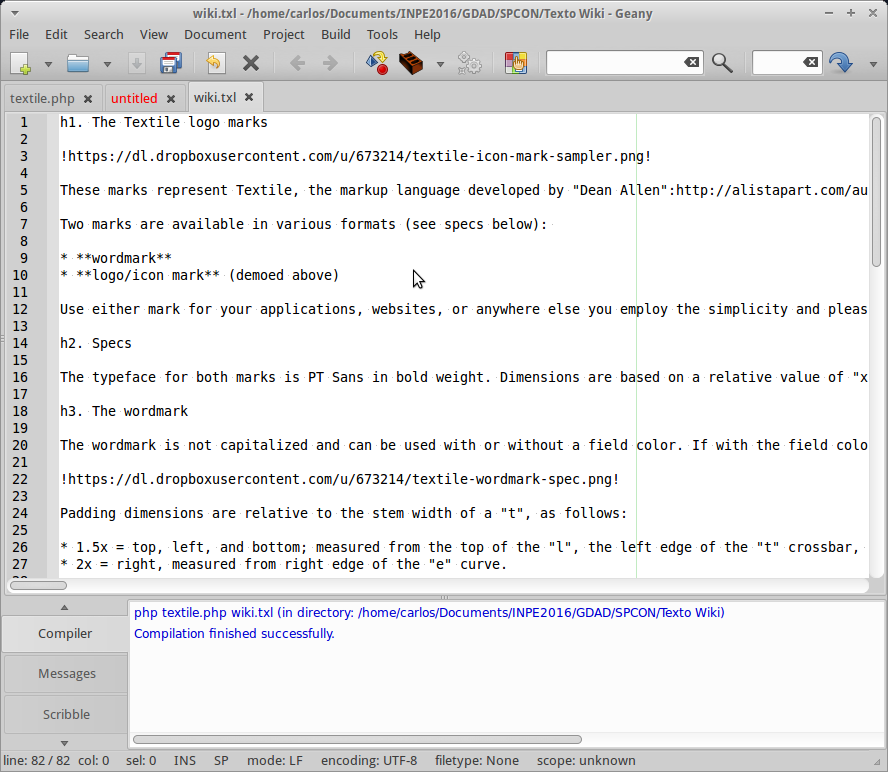Open the Search menu
Viewport: 888px width, 772px height.
(104, 35)
